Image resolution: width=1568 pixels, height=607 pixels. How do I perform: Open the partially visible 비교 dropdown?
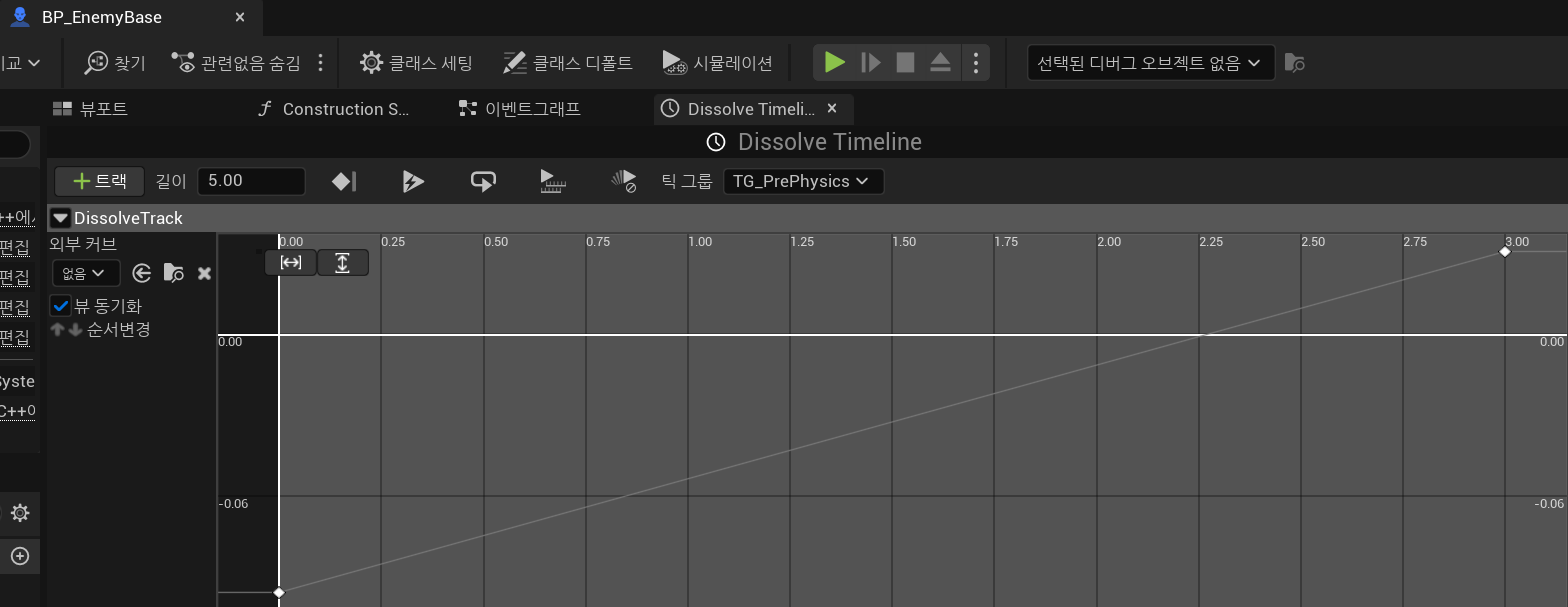point(21,63)
